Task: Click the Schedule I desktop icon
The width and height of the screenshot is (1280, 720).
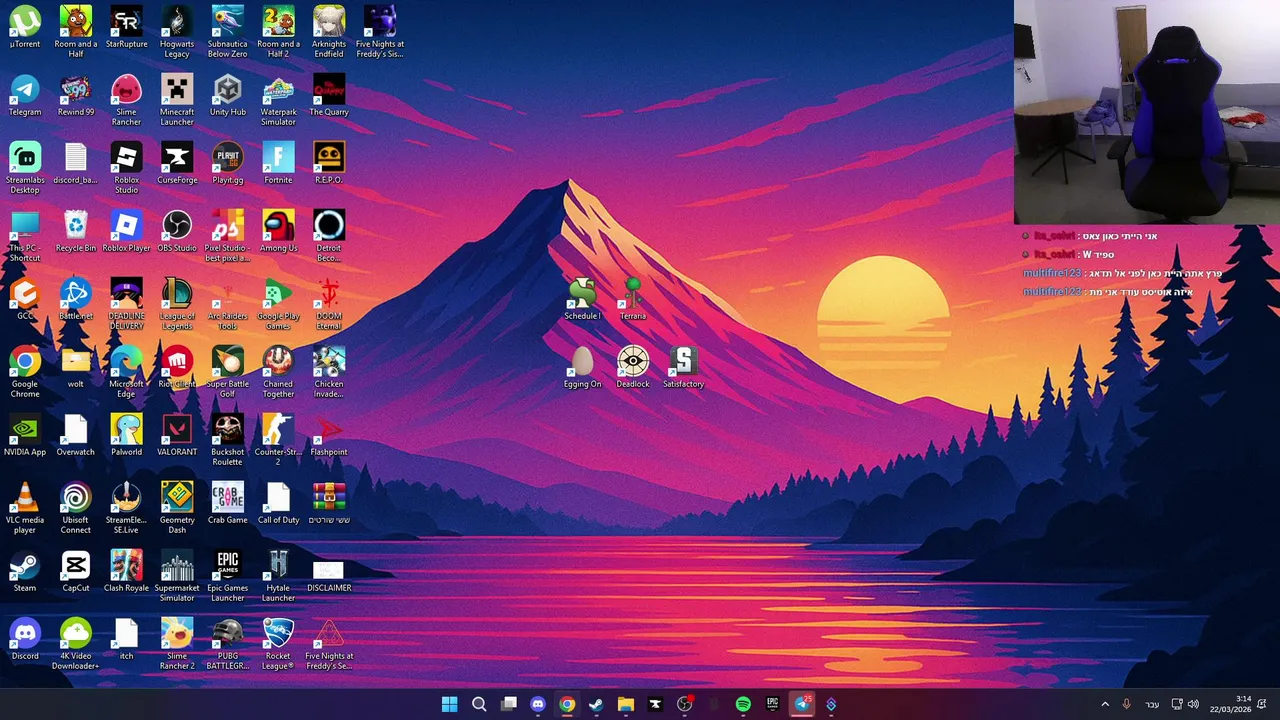Action: tap(582, 300)
